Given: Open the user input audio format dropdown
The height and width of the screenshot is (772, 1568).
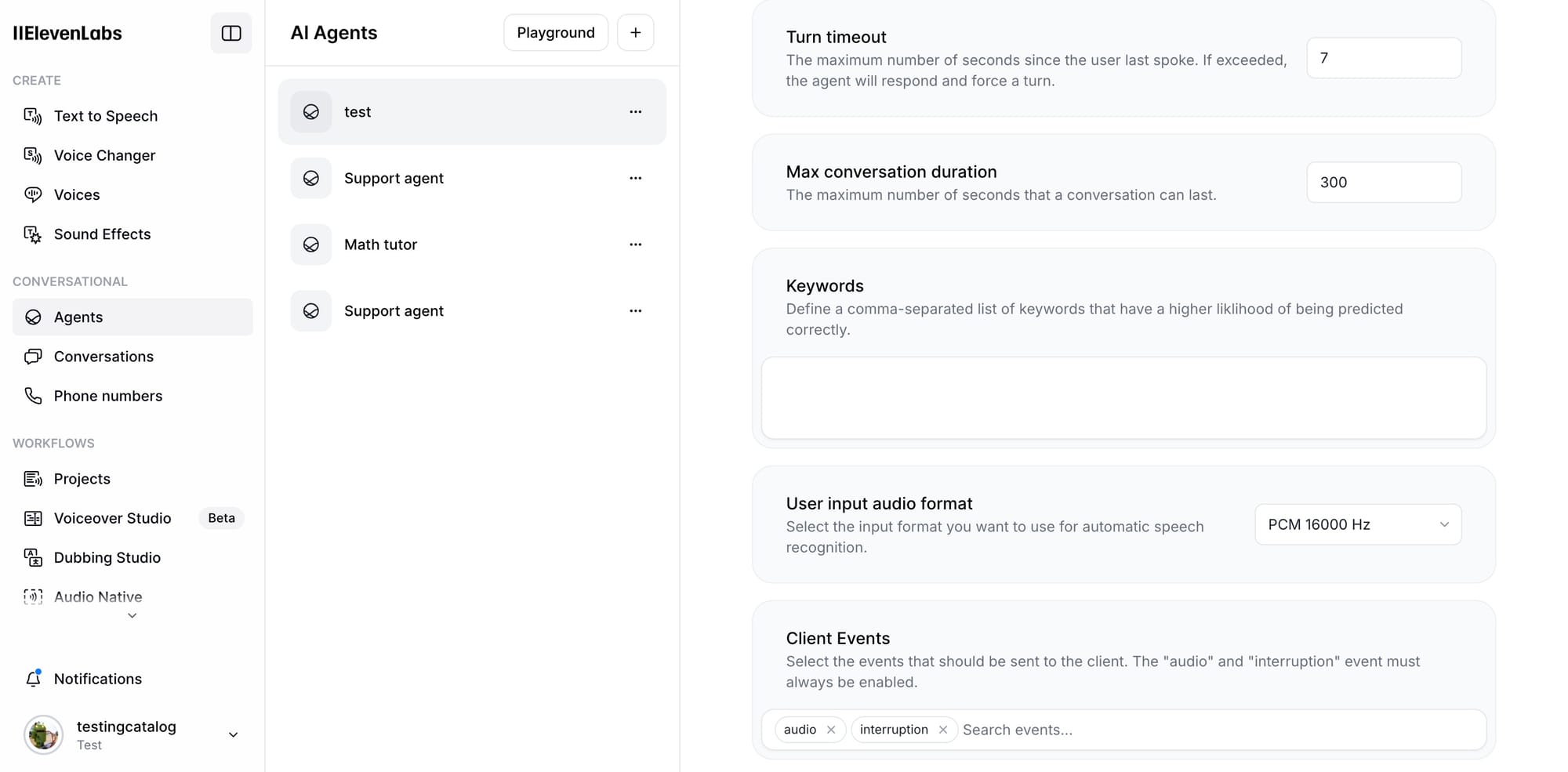Looking at the screenshot, I should [1358, 524].
